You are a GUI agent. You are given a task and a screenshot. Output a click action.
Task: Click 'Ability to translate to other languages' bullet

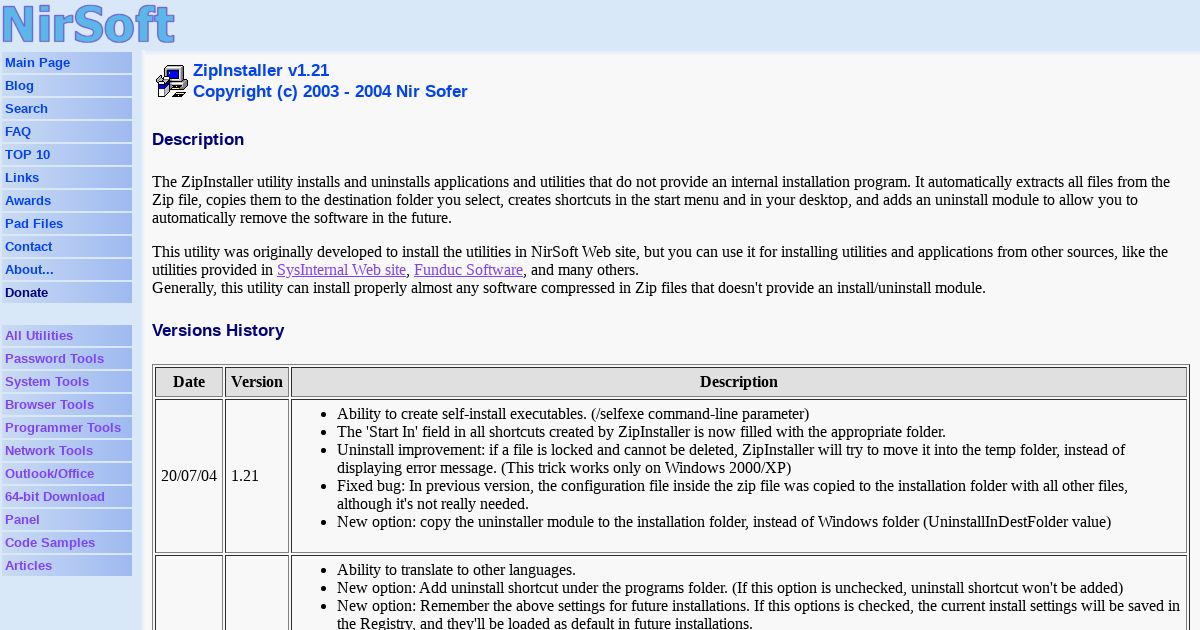click(456, 570)
